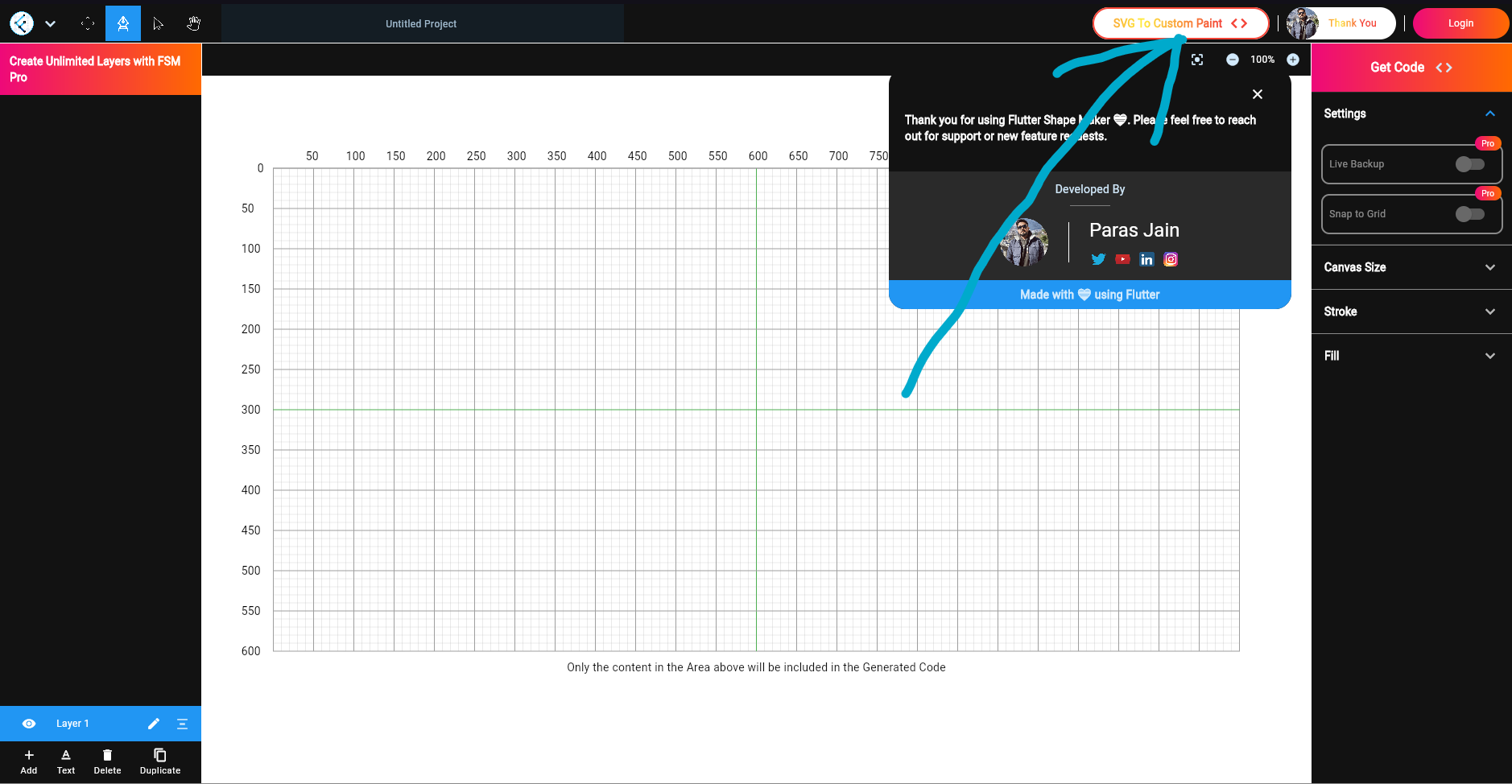Toggle the Snap to Grid switch
Viewport: 1512px width, 784px height.
pyautogui.click(x=1470, y=214)
